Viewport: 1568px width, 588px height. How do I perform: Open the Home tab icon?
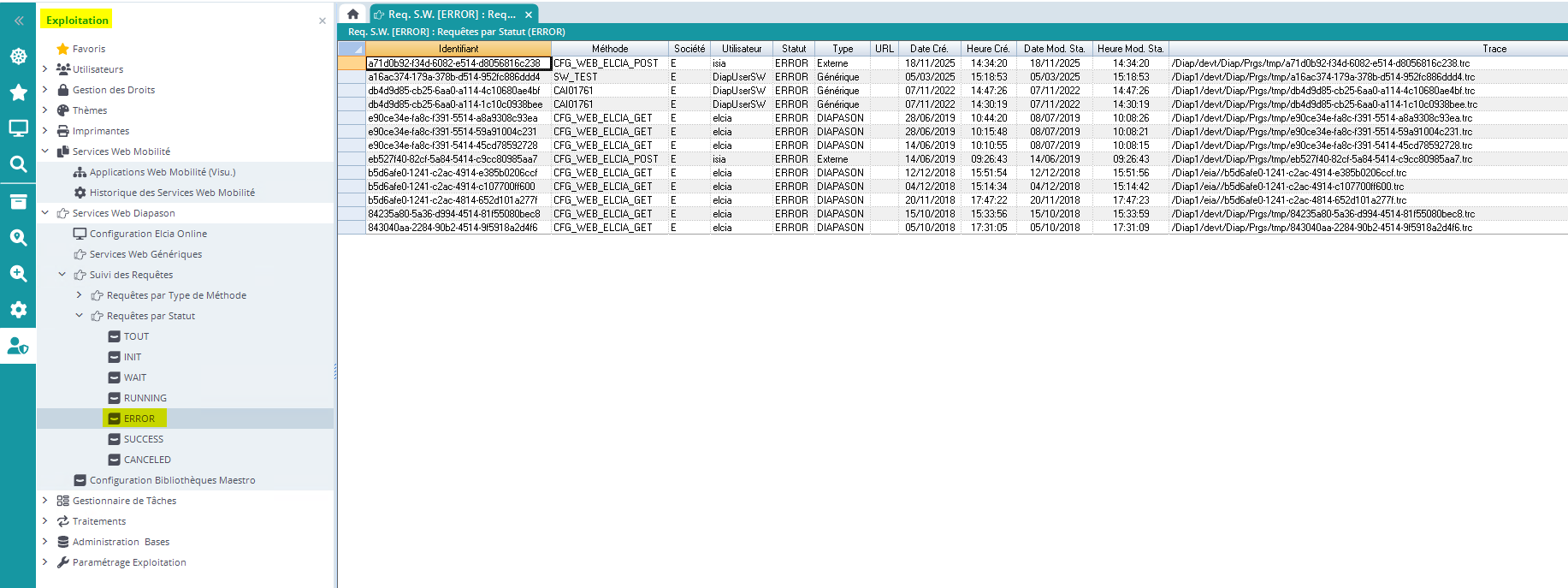tap(352, 15)
